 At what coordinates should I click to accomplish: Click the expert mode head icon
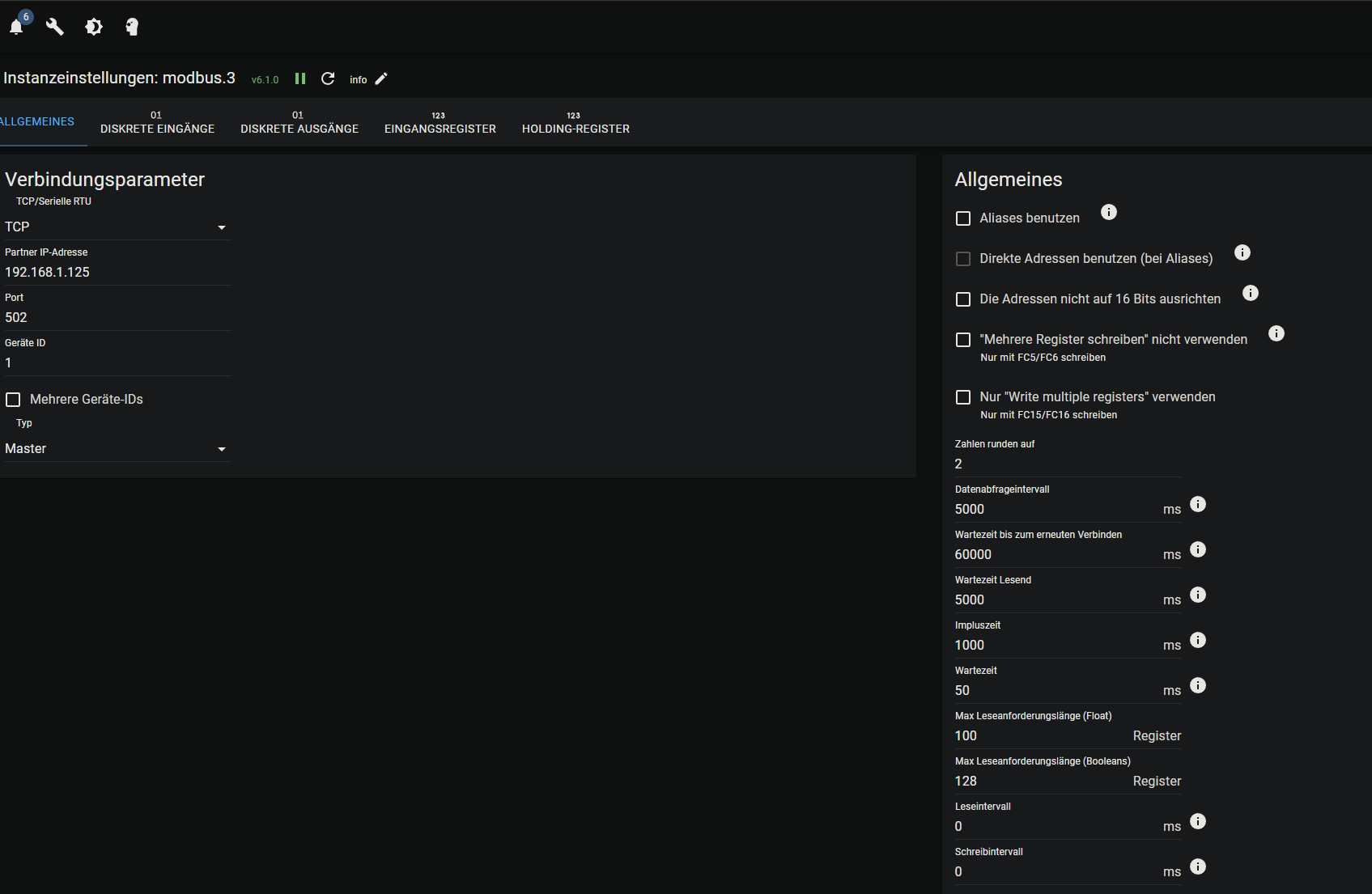132,28
